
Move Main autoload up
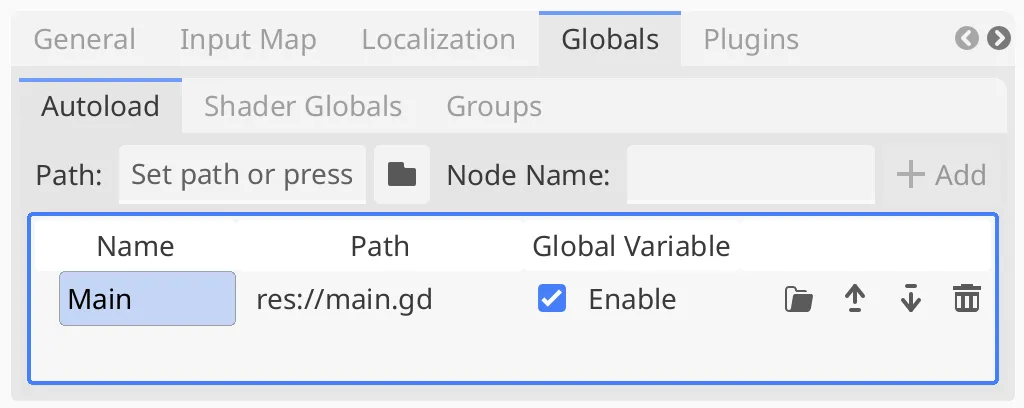tap(855, 300)
